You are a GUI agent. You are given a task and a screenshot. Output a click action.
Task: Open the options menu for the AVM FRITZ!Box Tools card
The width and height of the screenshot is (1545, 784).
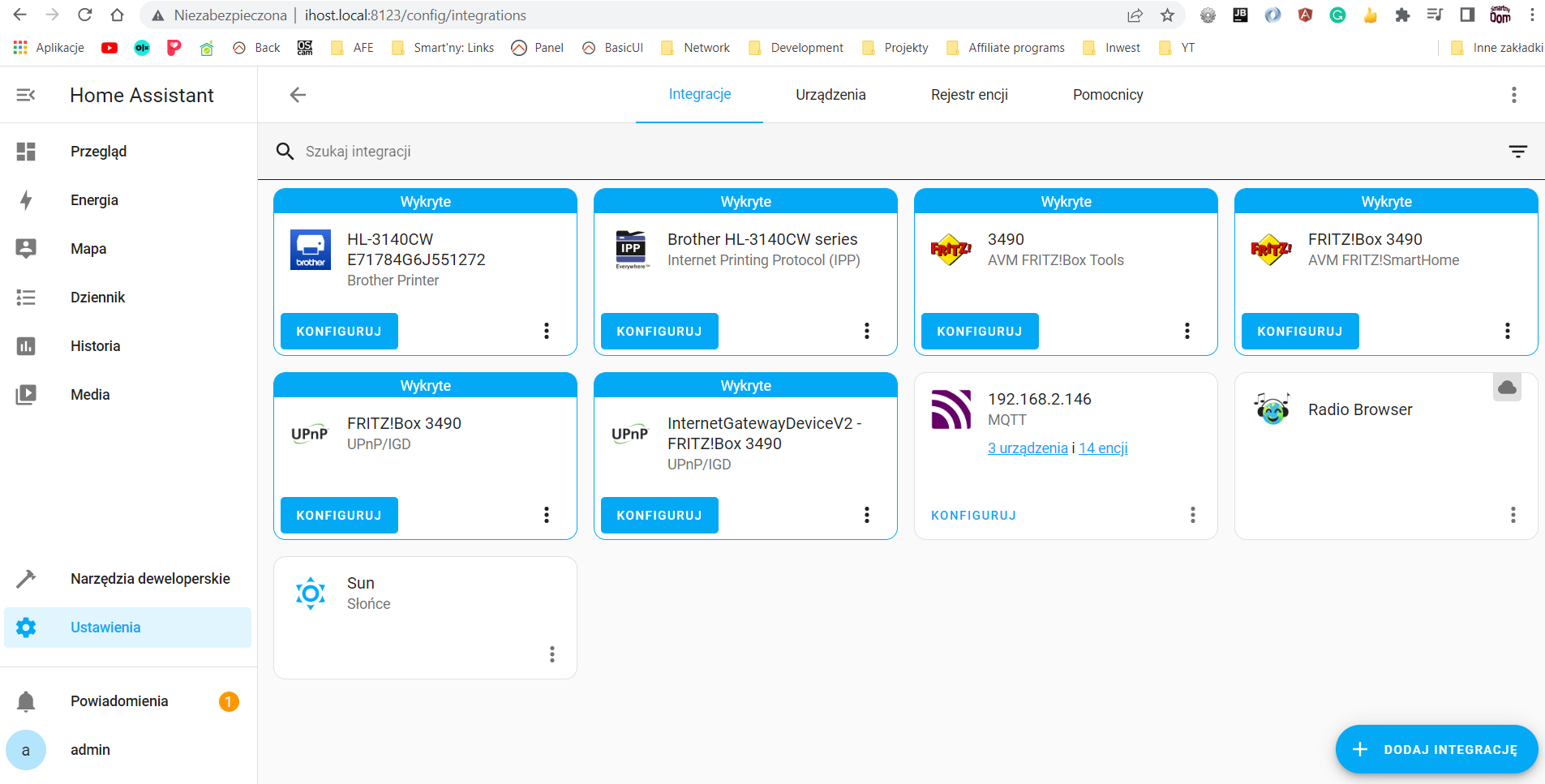pos(1187,331)
